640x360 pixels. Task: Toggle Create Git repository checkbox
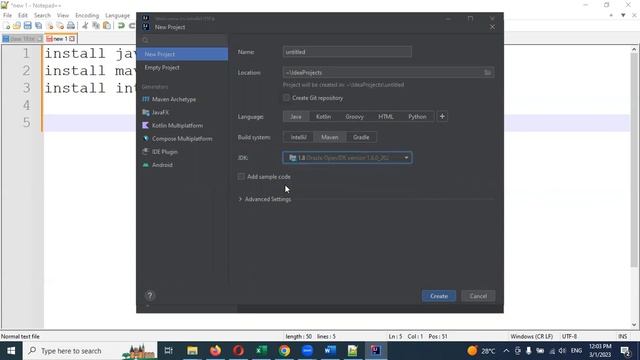[x=286, y=98]
